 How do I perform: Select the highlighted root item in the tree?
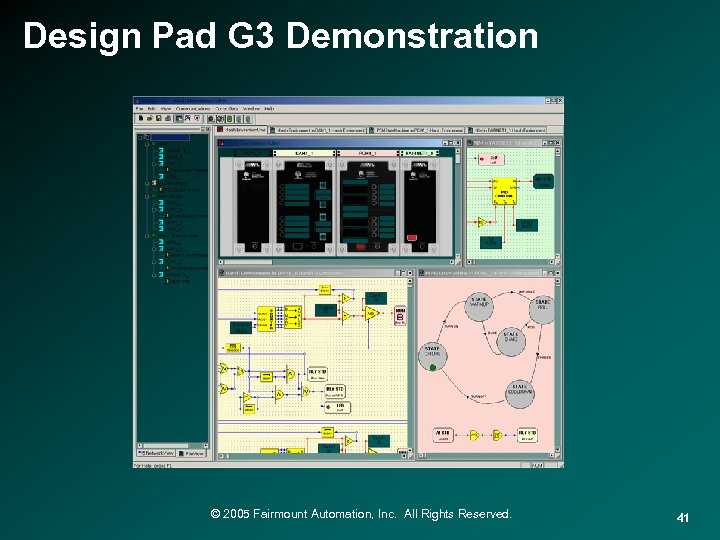coord(170,137)
